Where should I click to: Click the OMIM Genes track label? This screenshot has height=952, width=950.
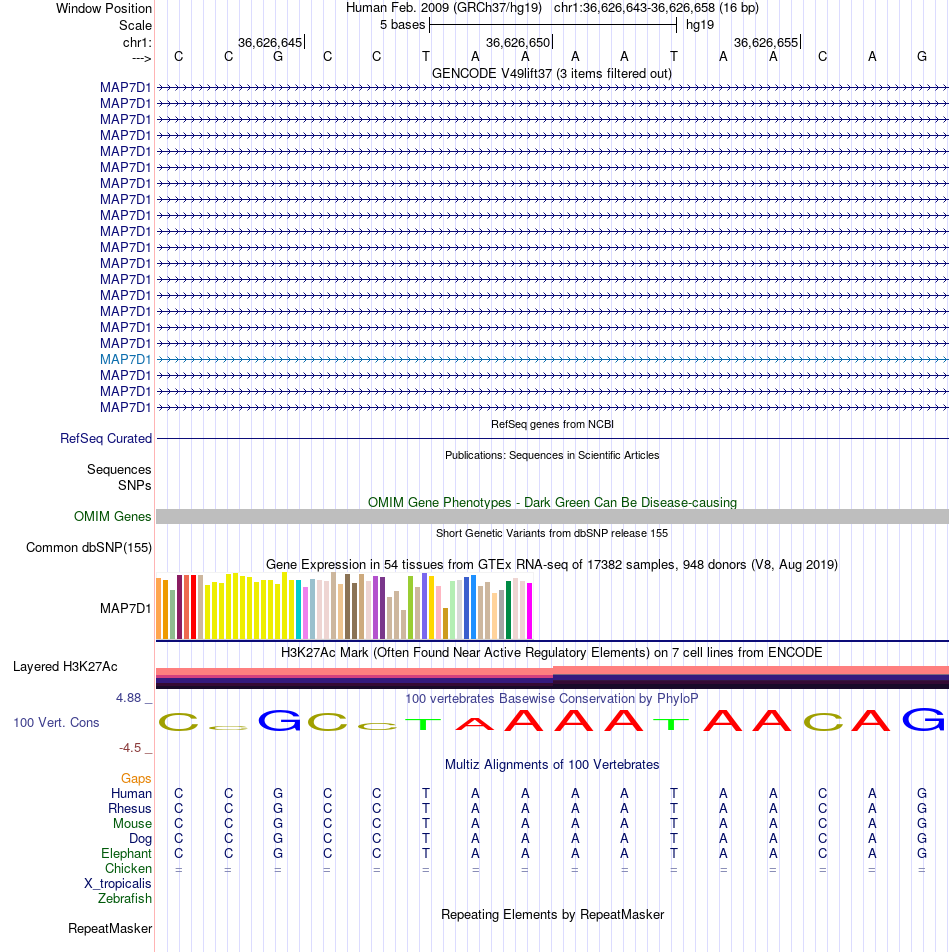[112, 516]
